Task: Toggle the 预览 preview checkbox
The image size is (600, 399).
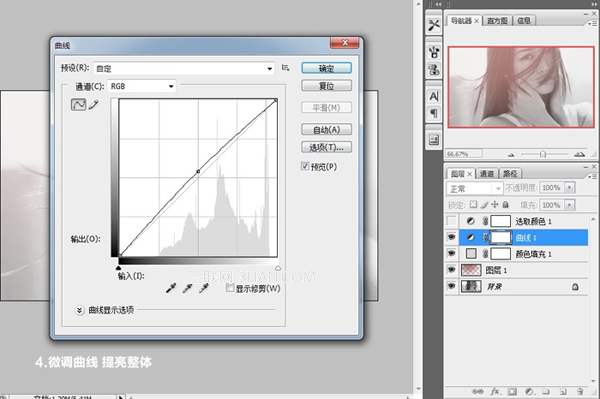Action: tap(305, 166)
